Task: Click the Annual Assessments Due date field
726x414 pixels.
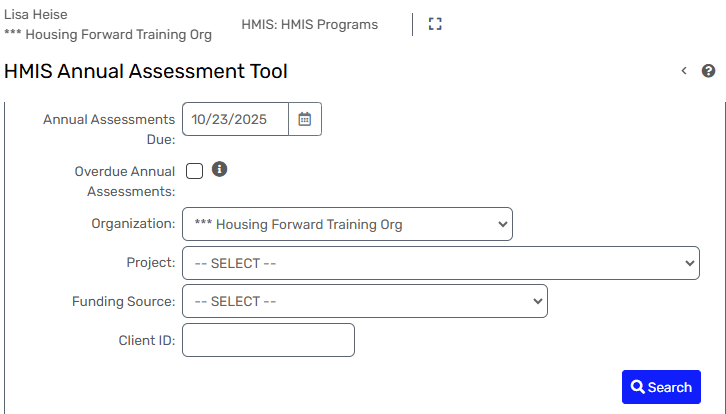Action: pyautogui.click(x=236, y=119)
